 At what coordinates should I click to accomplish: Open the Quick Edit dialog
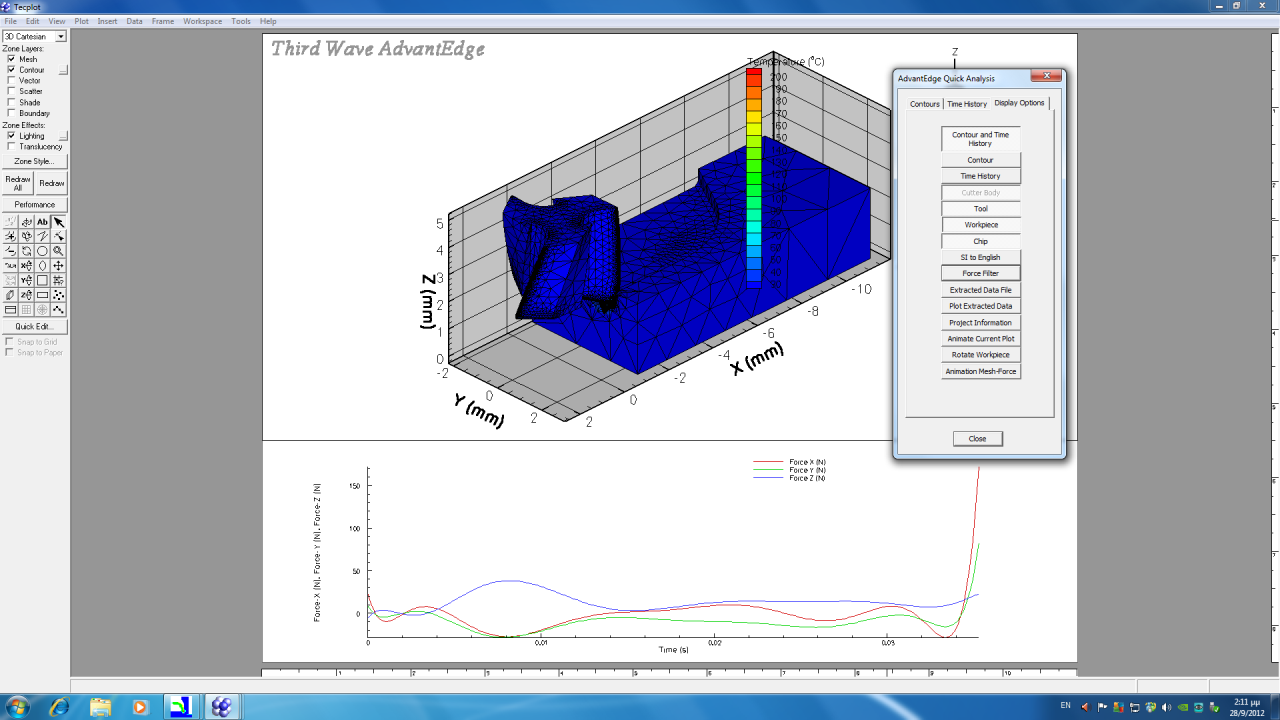(34, 326)
